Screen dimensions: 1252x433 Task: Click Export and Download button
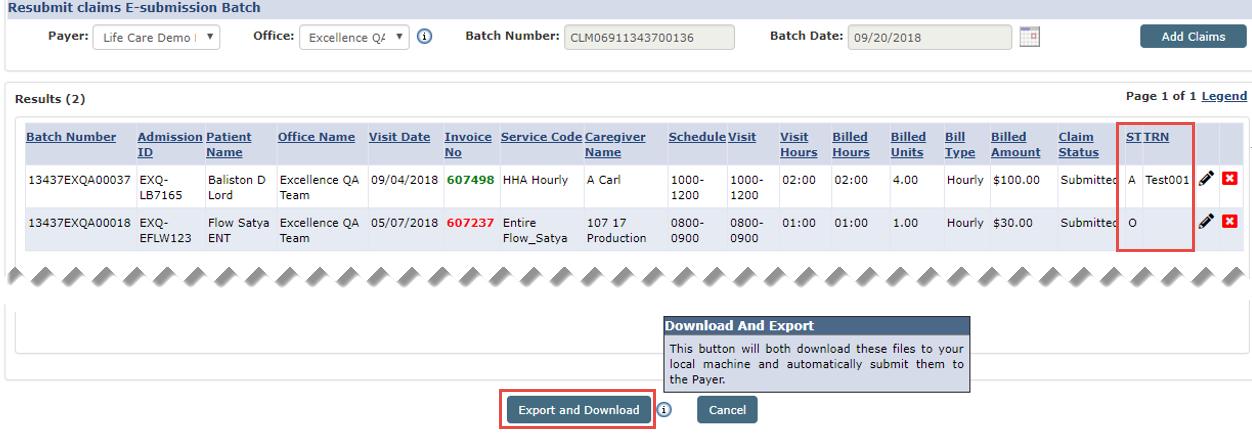(578, 410)
